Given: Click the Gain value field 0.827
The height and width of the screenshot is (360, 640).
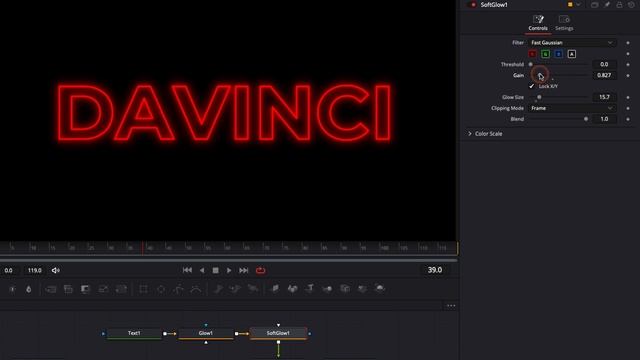Looking at the screenshot, I should click(604, 76).
